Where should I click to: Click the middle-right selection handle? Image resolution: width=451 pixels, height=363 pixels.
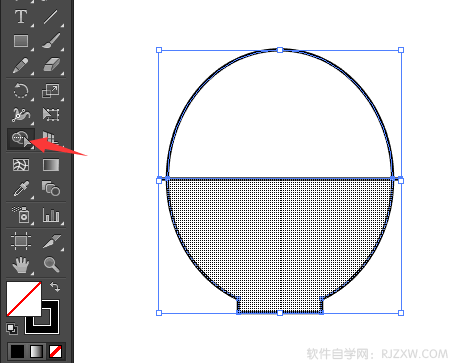(x=401, y=181)
